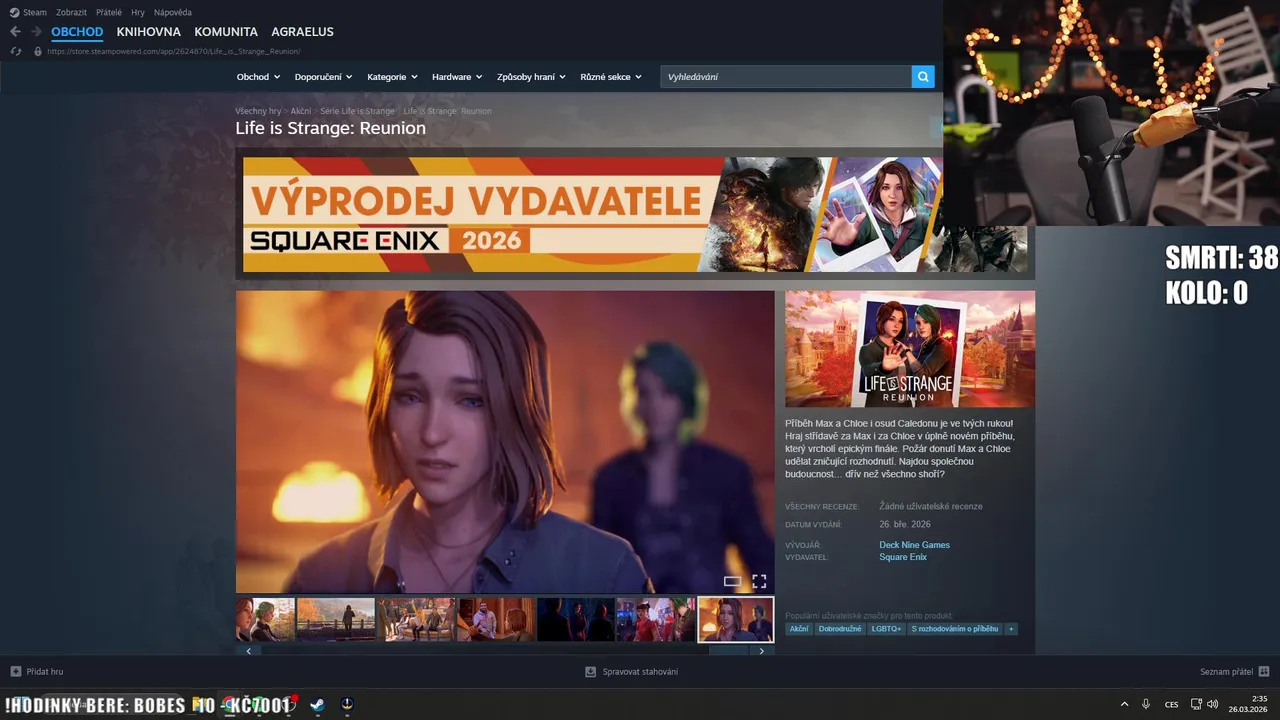The width and height of the screenshot is (1280, 720).
Task: Click the Přidat hru button
Action: 36,671
